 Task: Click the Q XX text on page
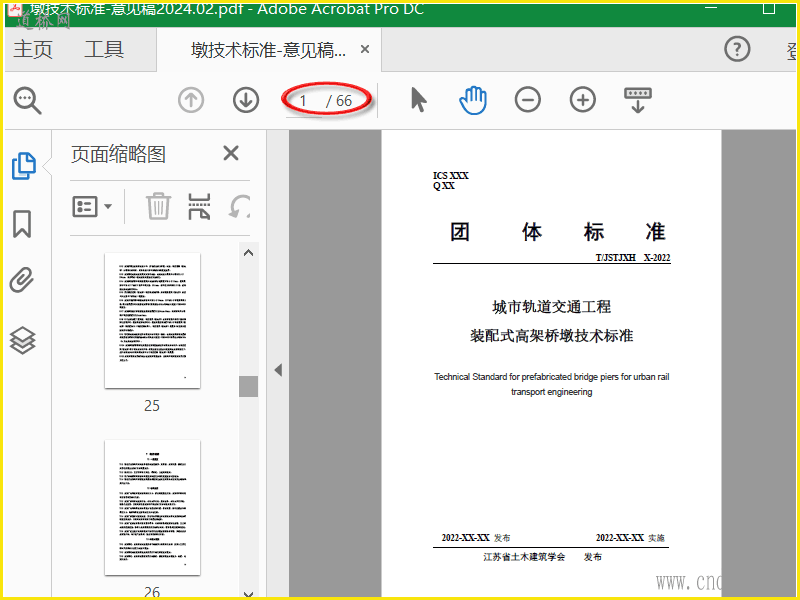(x=443, y=186)
